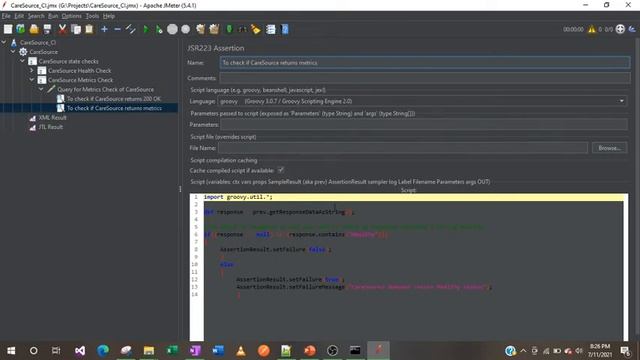Click the large Stop circle icon
This screenshot has width=640, height=360.
coord(172,29)
